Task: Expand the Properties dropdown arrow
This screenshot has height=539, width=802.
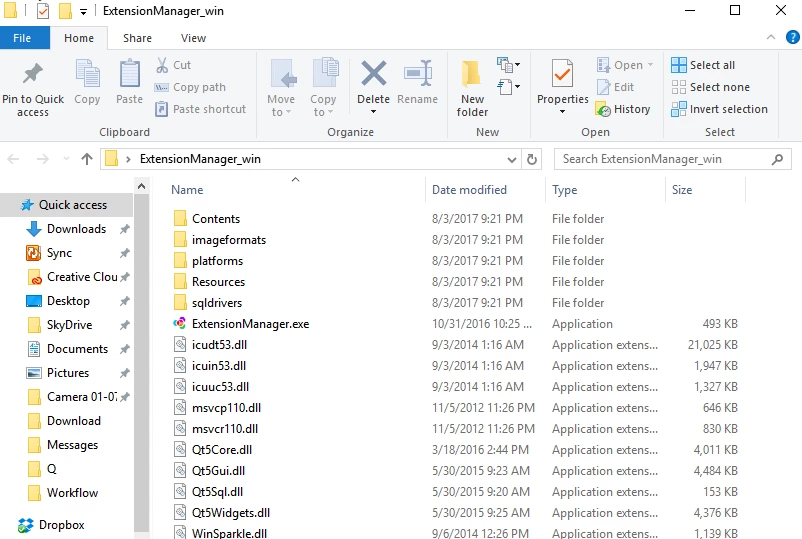Action: pyautogui.click(x=562, y=112)
